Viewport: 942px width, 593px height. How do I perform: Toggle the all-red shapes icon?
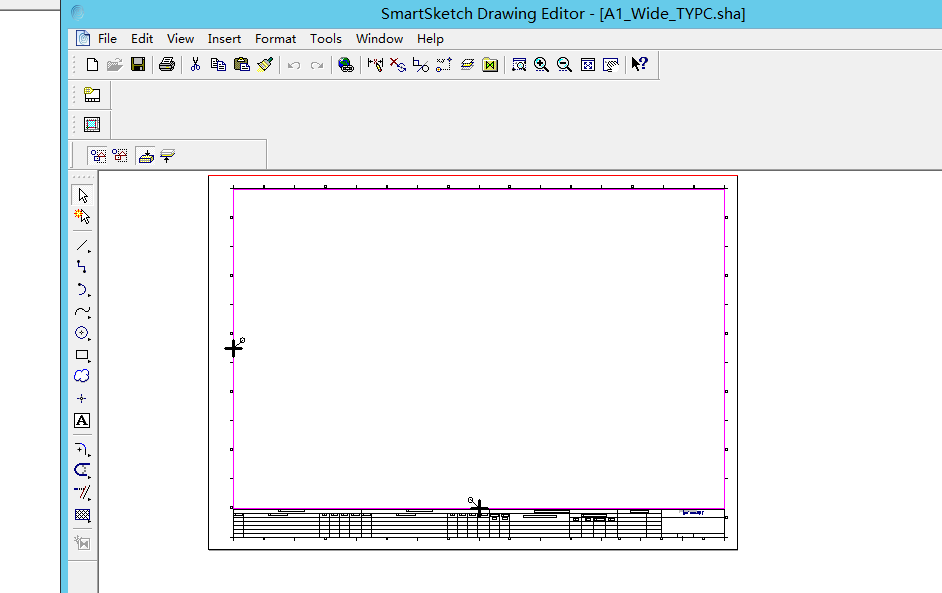(x=120, y=156)
